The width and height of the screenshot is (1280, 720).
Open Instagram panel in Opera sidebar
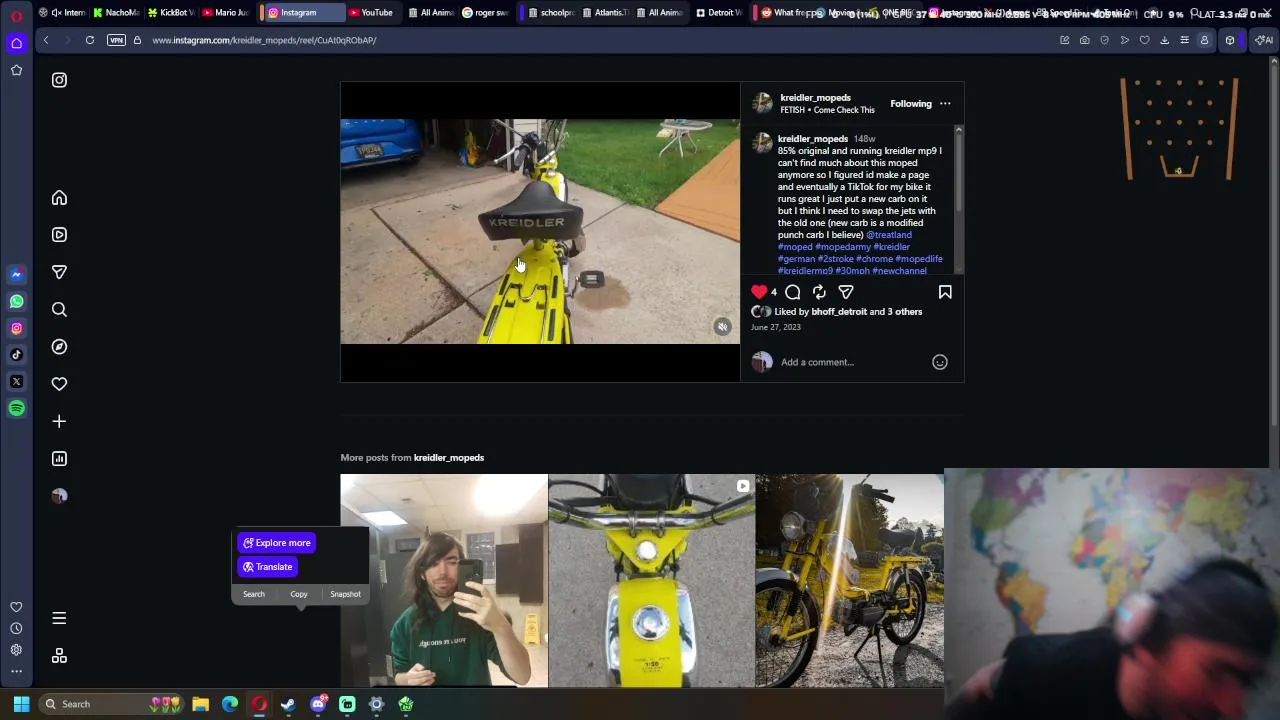16,328
